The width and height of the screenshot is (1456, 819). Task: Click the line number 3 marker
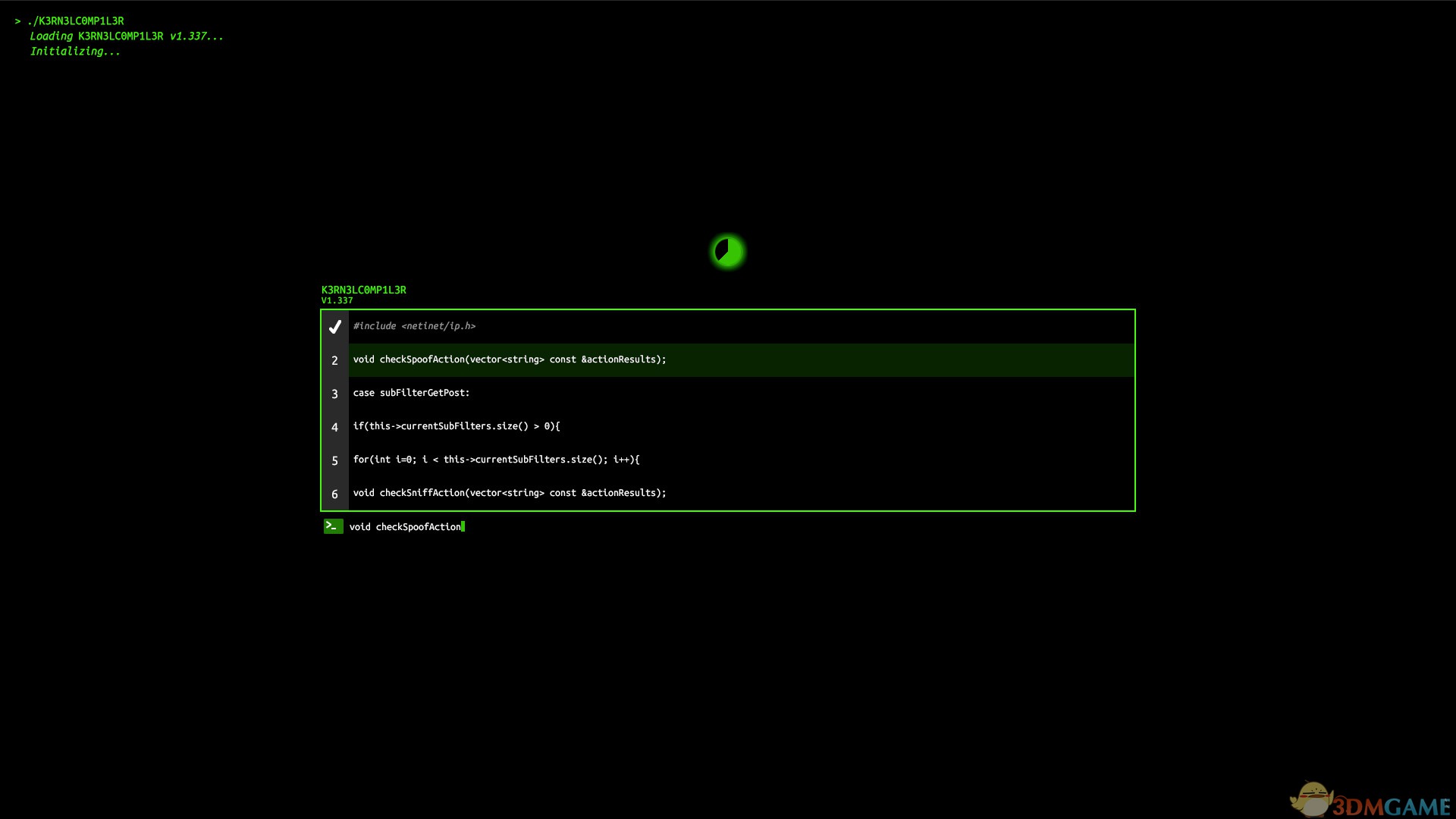point(334,394)
